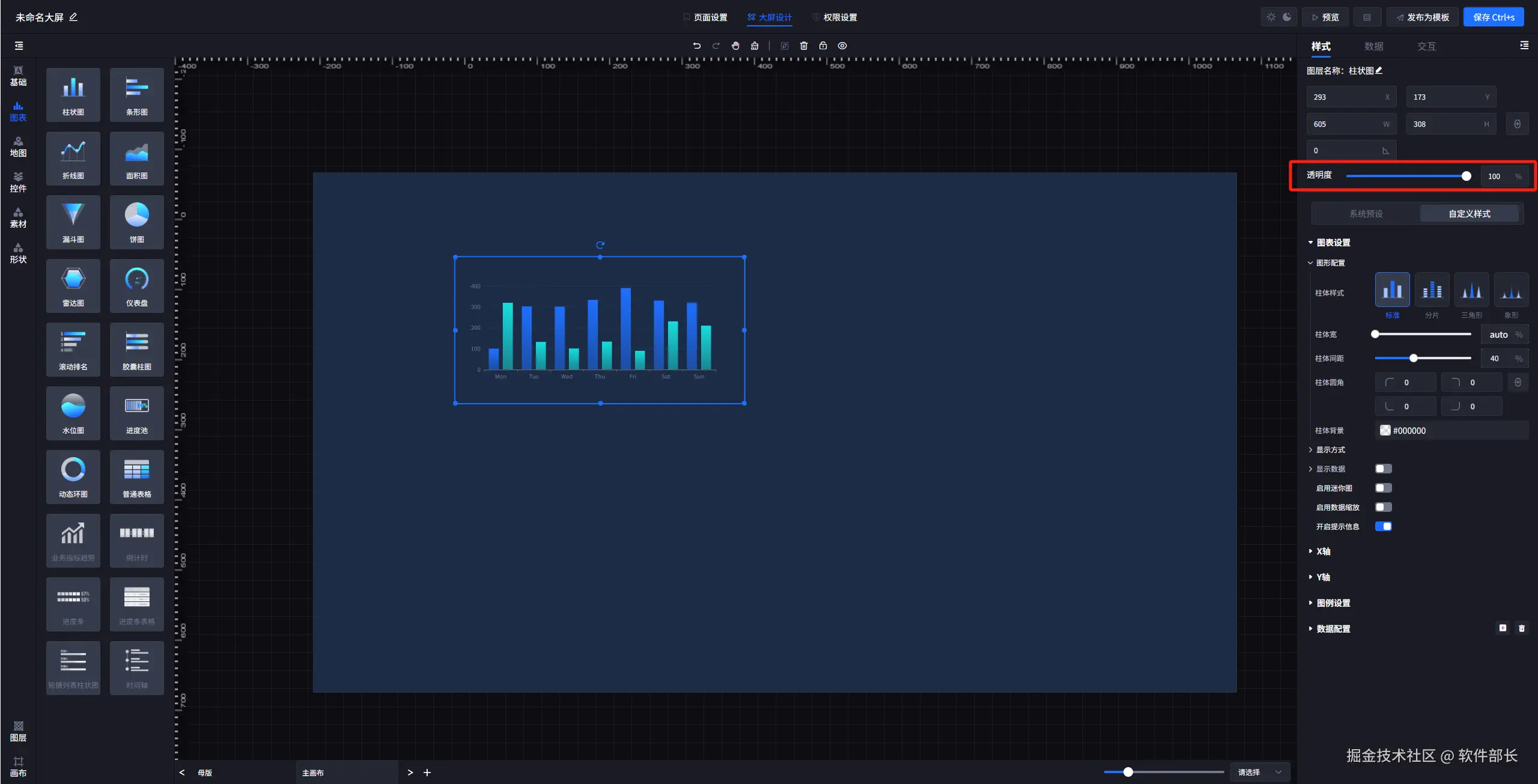Open the 地图 map category in the sidebar
This screenshot has height=784, width=1538.
click(18, 147)
